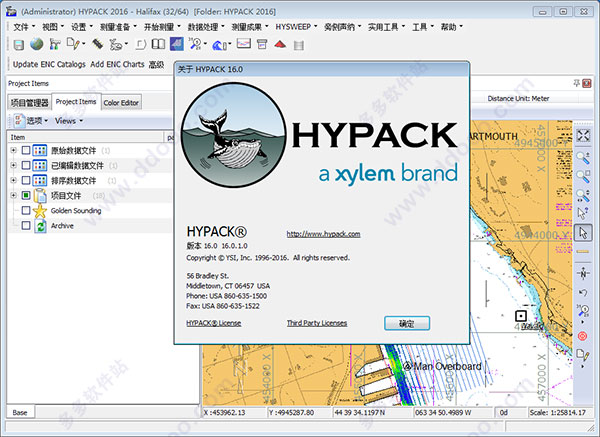Click the hardware setup icon
This screenshot has height=437, width=600.
pos(55,44)
